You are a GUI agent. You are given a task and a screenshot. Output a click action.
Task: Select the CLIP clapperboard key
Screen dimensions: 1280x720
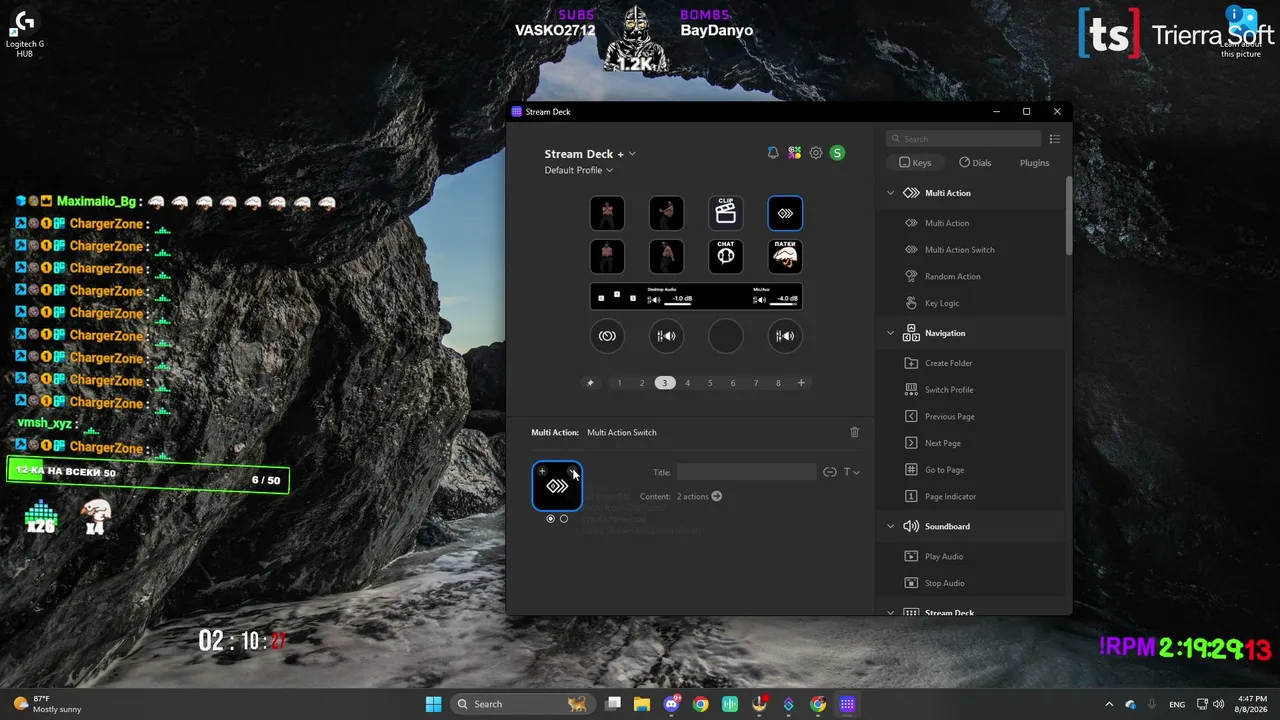click(x=726, y=213)
